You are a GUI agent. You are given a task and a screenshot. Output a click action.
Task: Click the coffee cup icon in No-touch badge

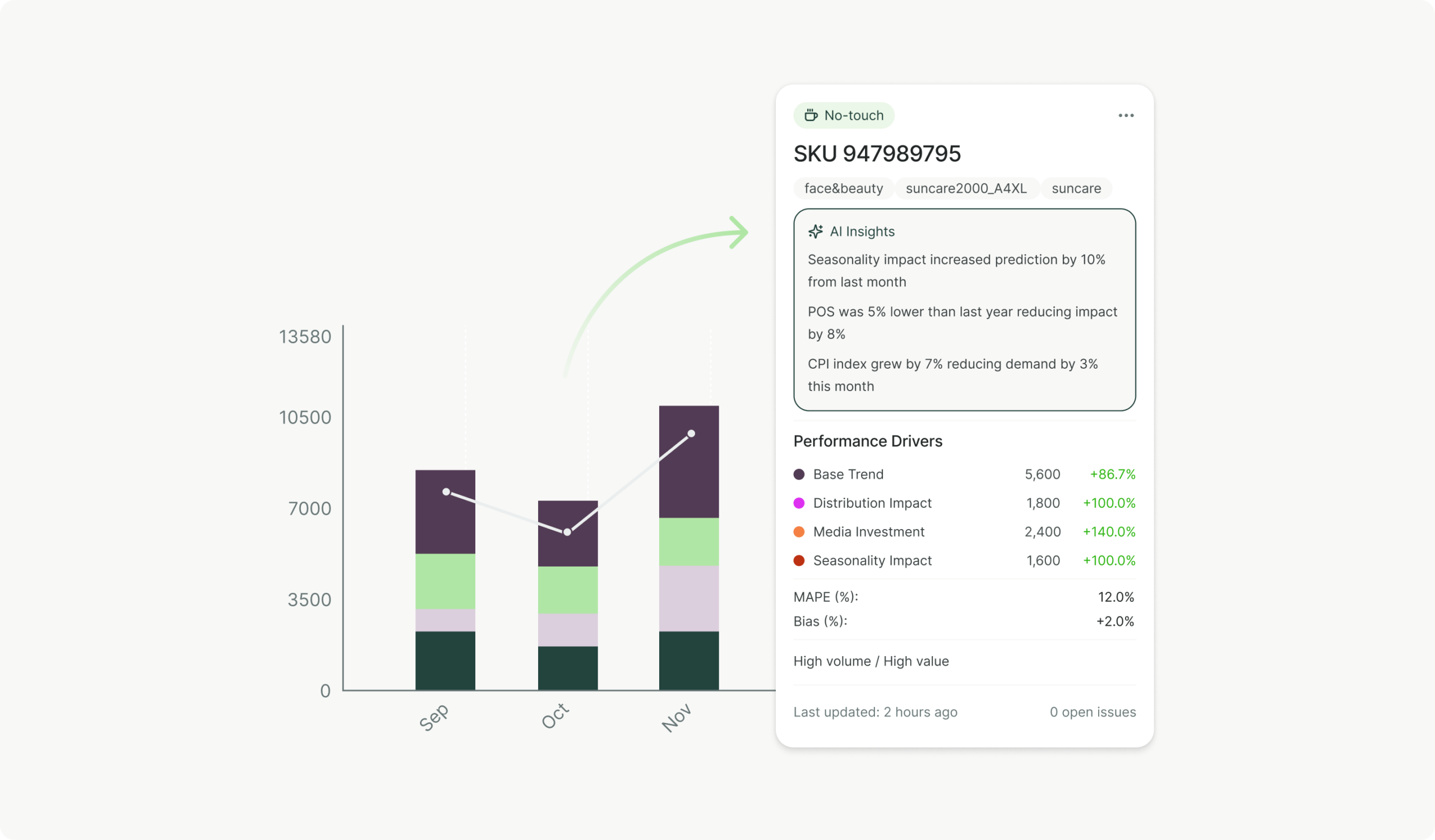(811, 115)
